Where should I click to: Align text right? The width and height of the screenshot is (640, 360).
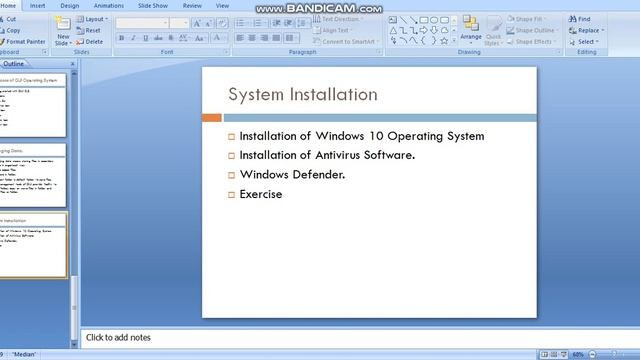pos(264,38)
